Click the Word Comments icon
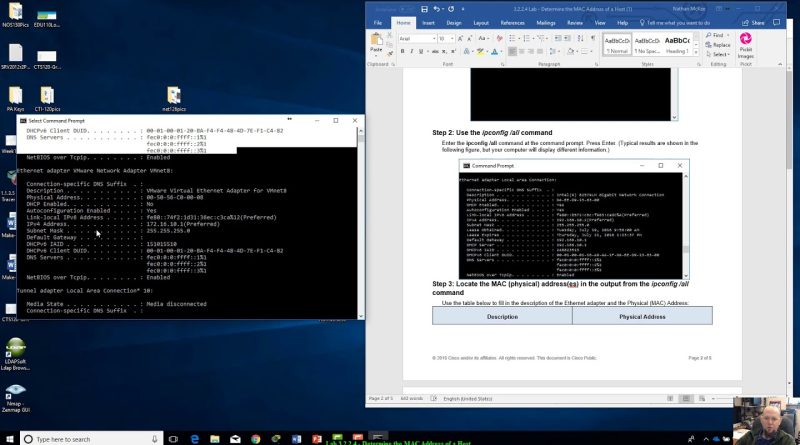The width and height of the screenshot is (800, 445). pos(777,23)
